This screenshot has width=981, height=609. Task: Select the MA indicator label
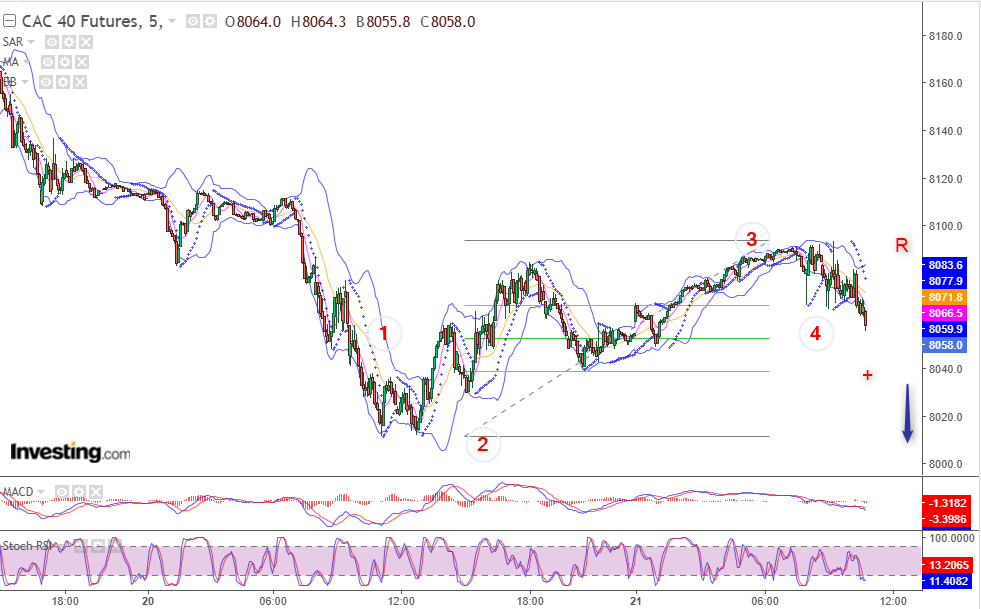[x=11, y=62]
